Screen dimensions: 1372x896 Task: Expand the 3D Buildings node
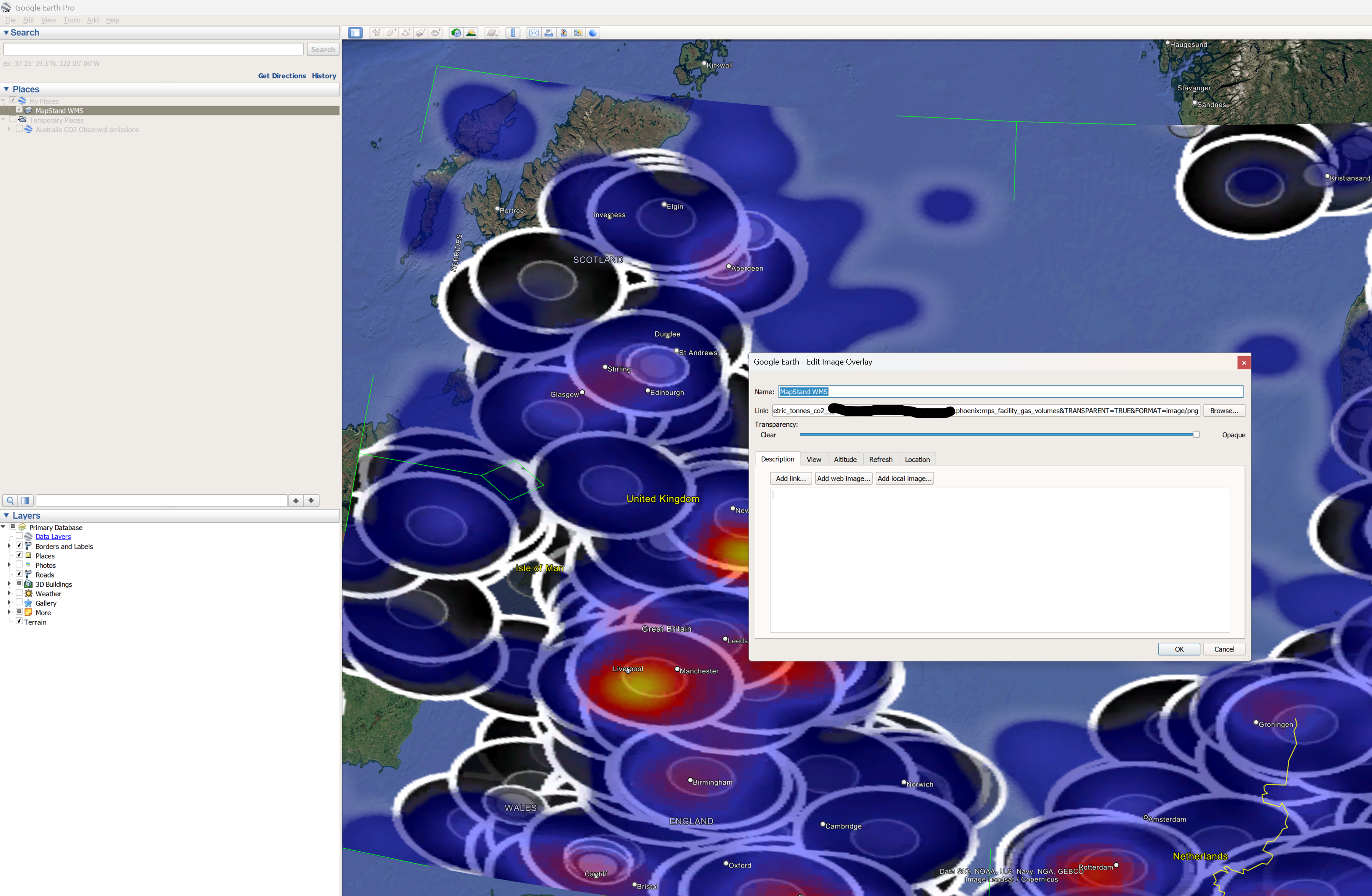click(x=9, y=584)
